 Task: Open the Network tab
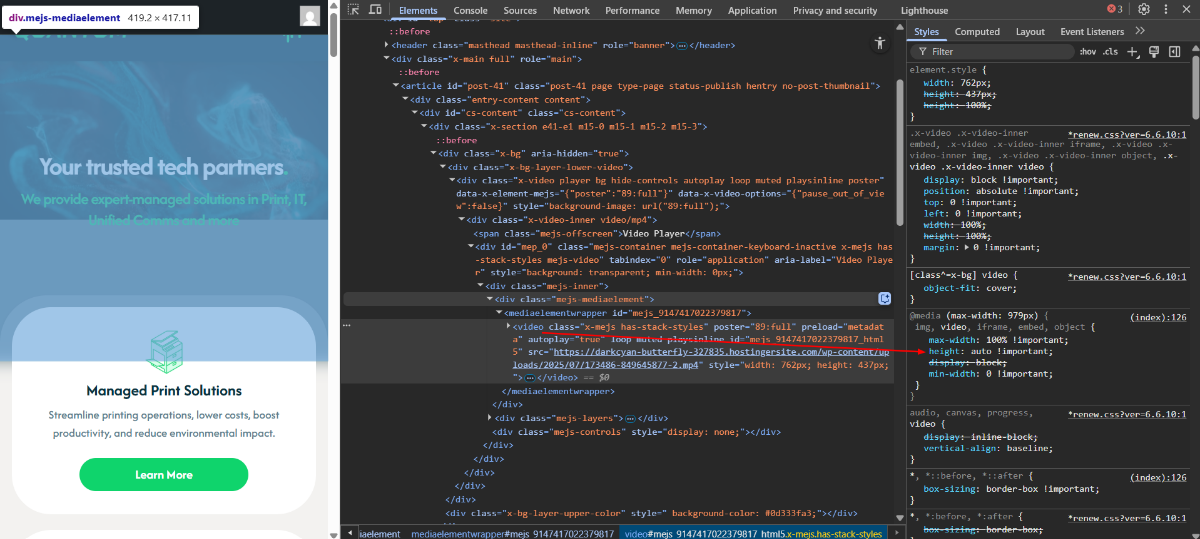572,10
